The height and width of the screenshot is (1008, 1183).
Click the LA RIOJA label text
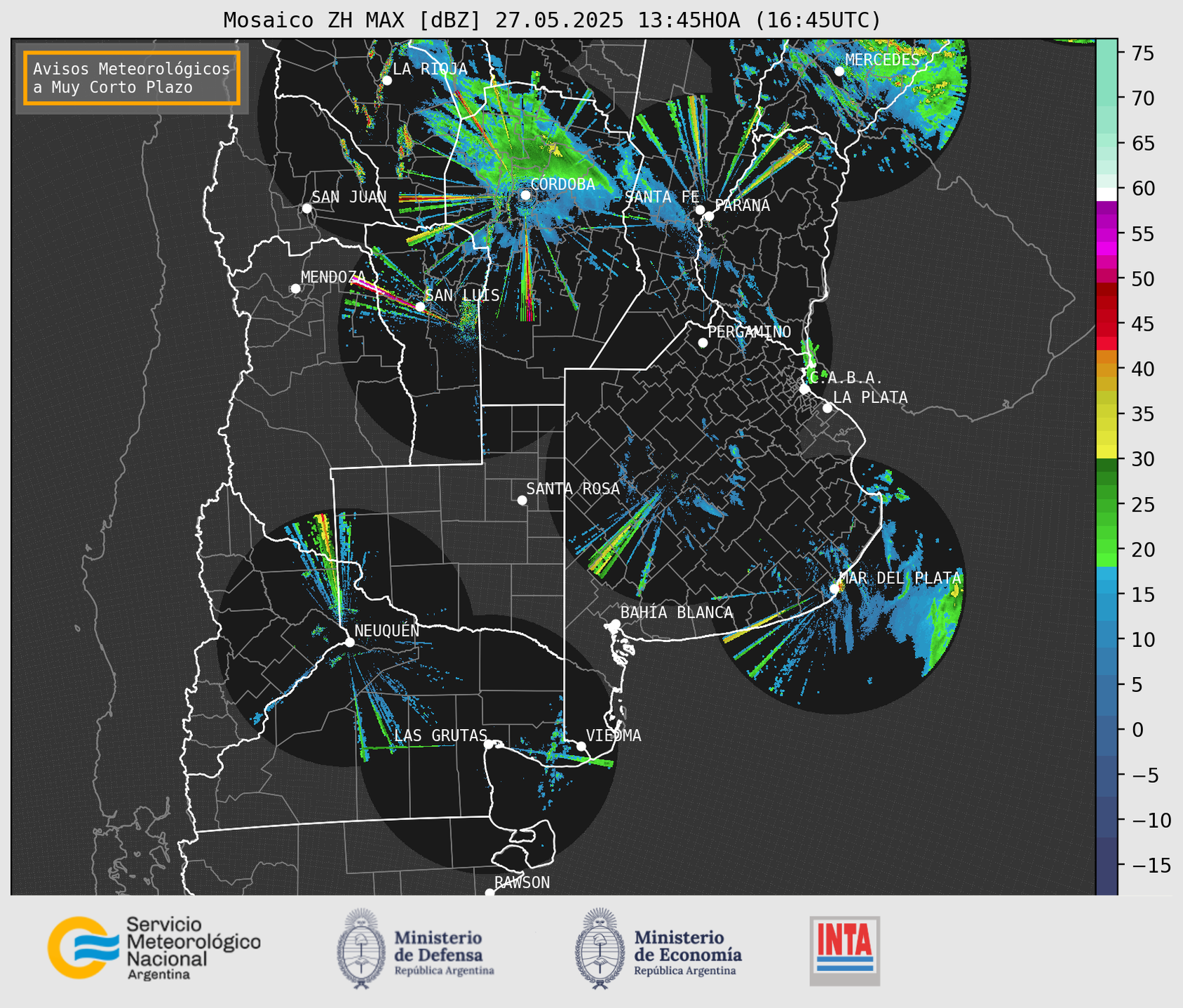pos(430,69)
